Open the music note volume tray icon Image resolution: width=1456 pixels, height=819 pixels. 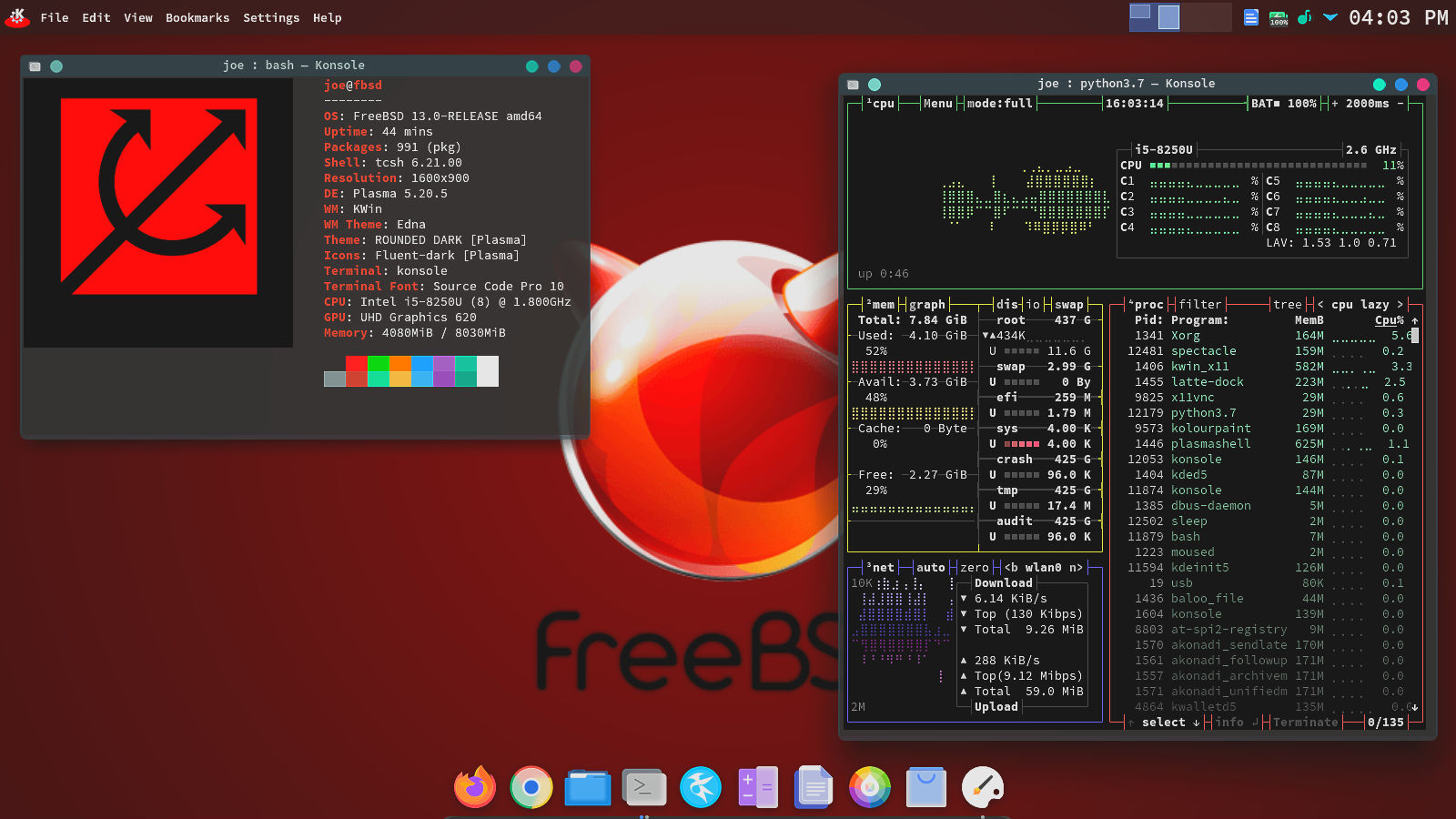tap(1304, 17)
